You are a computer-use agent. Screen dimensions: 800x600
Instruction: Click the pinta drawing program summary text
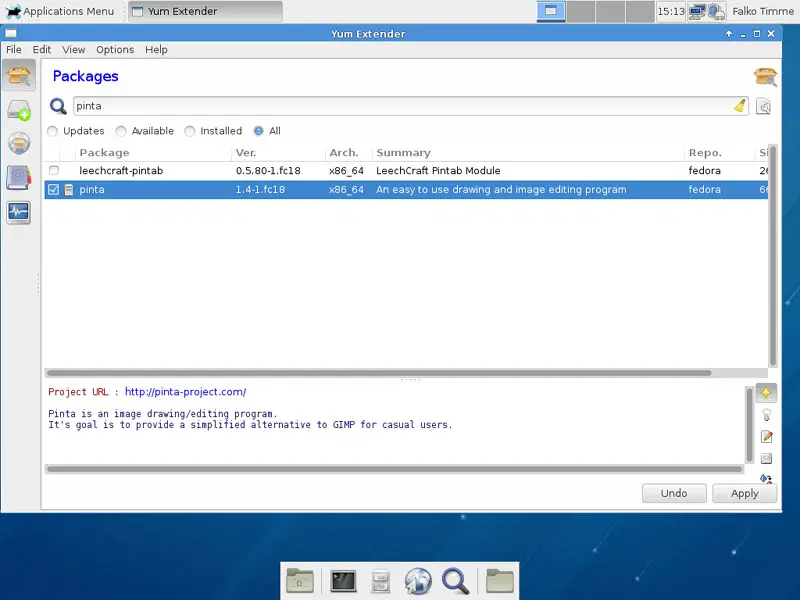pyautogui.click(x=501, y=190)
